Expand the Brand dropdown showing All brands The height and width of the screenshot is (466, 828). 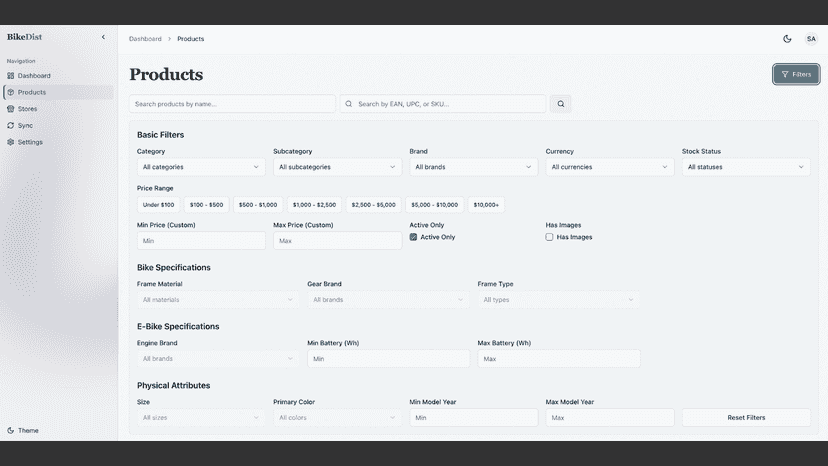(x=473, y=167)
